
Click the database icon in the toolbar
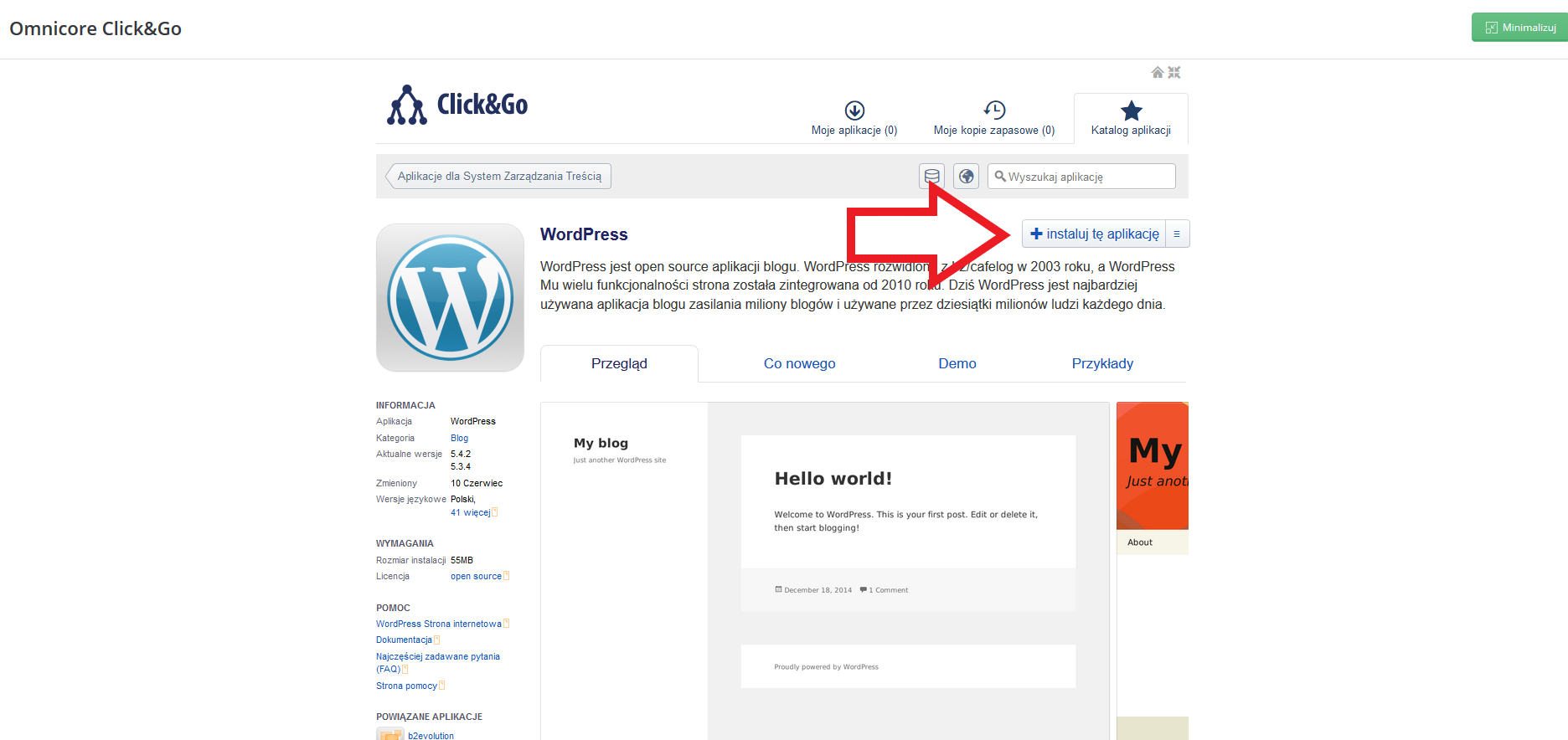(x=931, y=177)
